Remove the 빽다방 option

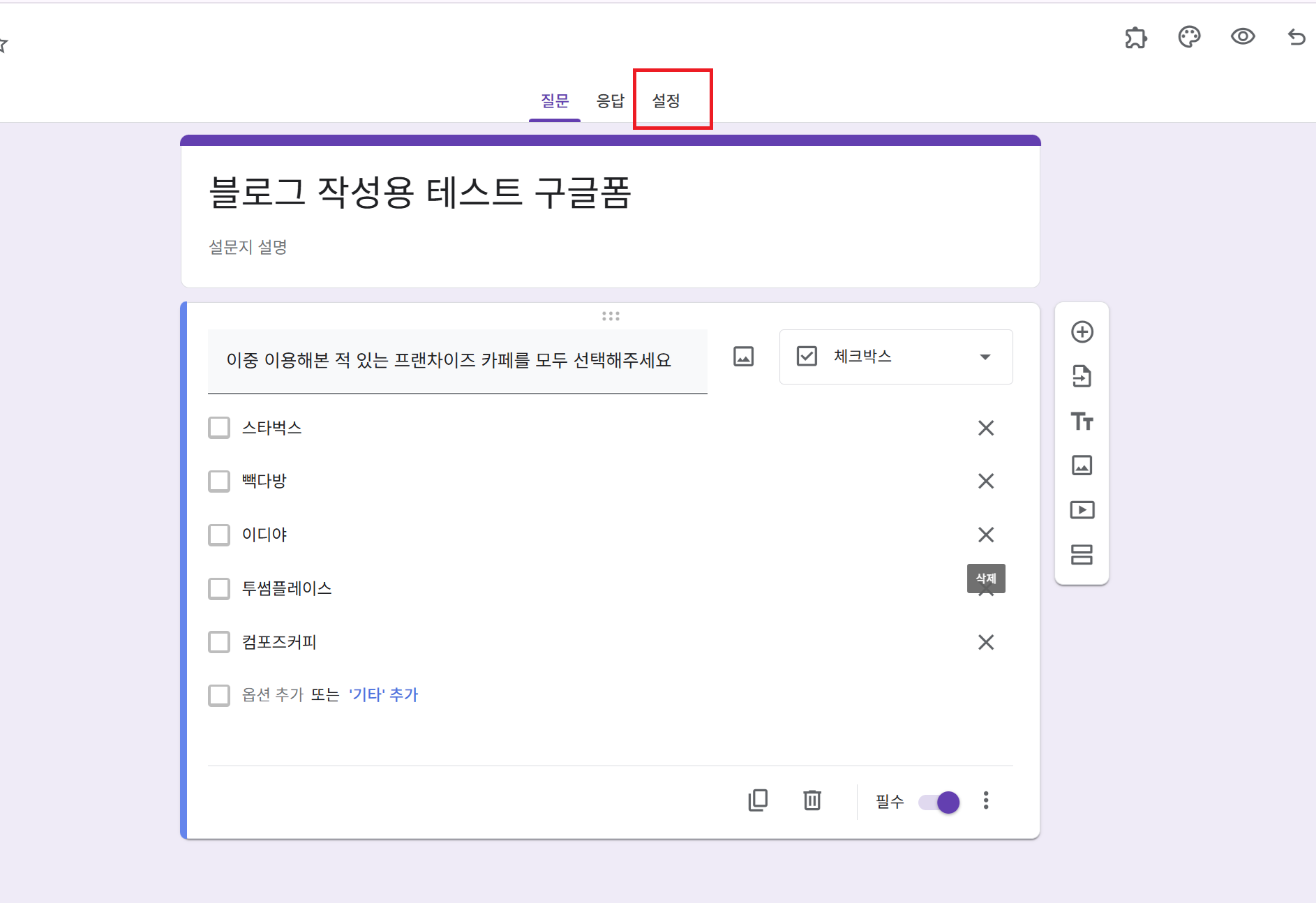[x=986, y=481]
